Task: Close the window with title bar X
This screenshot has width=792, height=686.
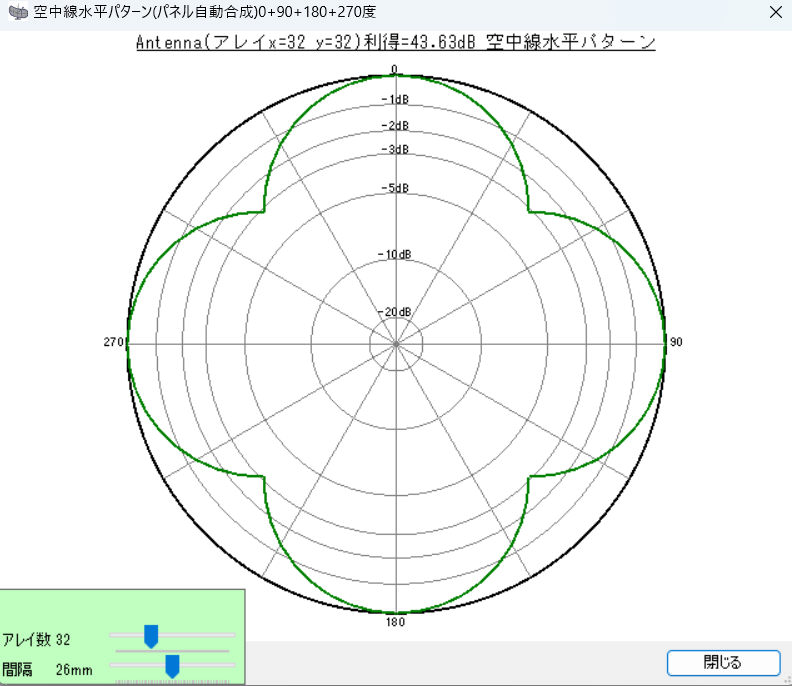Action: tap(773, 13)
